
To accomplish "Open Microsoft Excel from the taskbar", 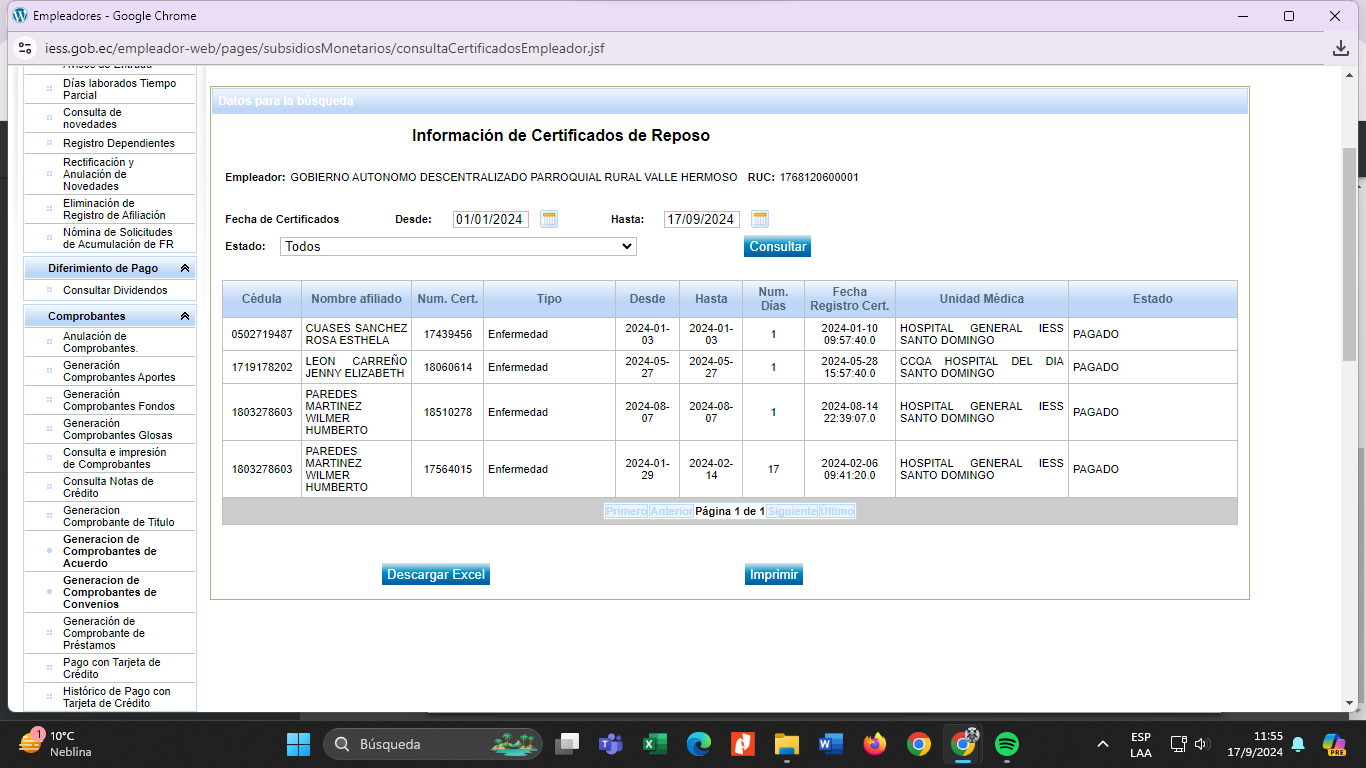I will 654,744.
